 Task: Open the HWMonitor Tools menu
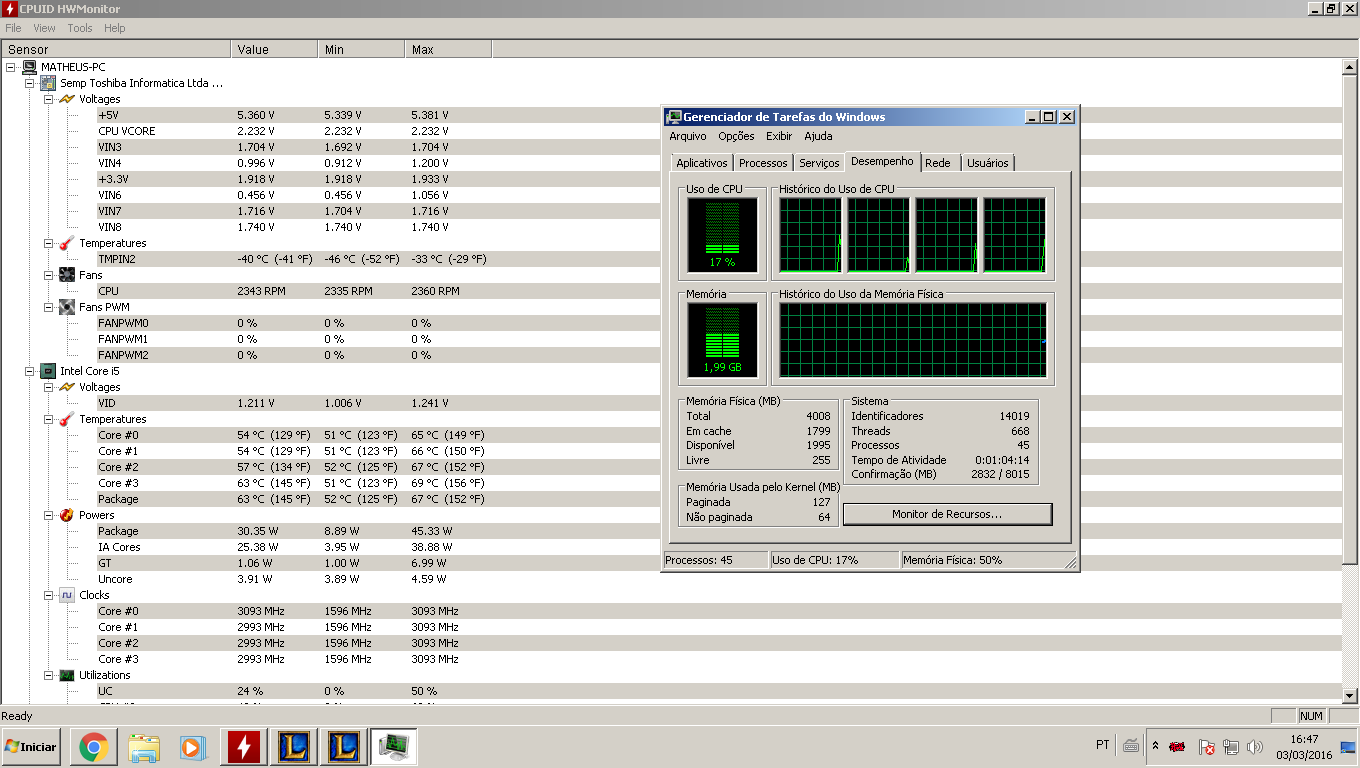click(80, 28)
